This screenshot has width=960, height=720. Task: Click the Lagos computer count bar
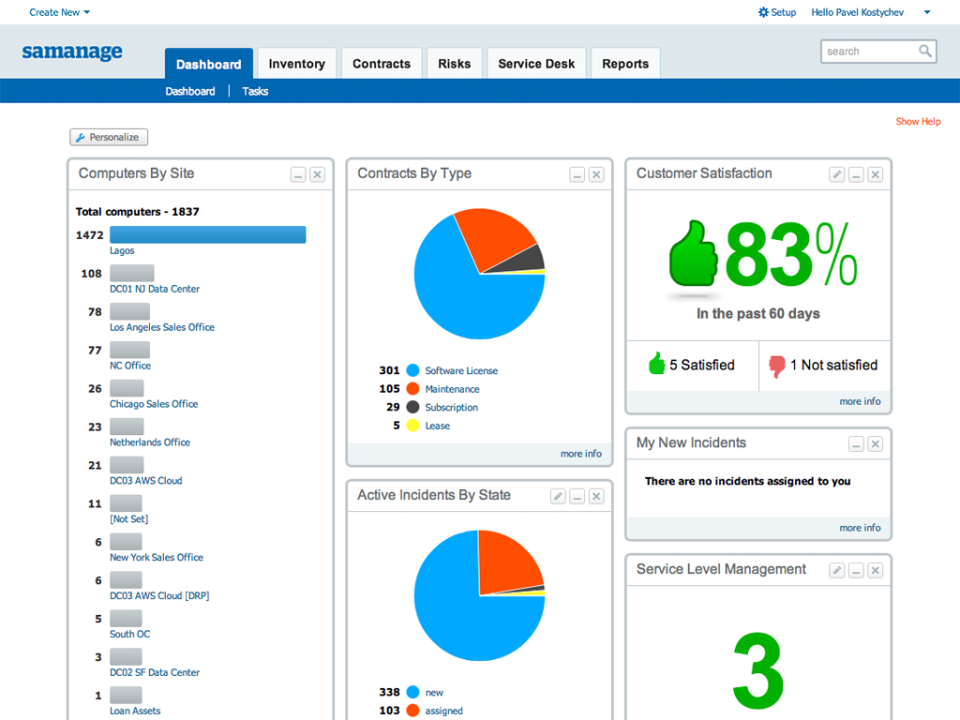[x=208, y=234]
